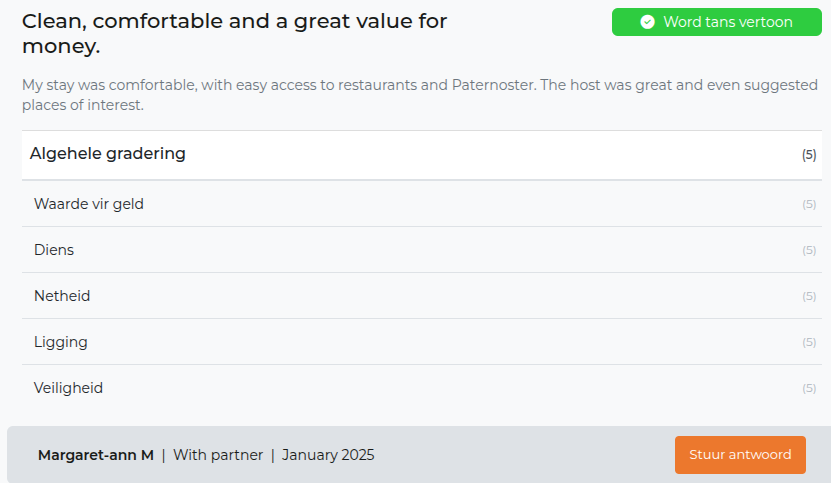Click the overall rating score (5)
This screenshot has height=483, width=831.
click(809, 155)
